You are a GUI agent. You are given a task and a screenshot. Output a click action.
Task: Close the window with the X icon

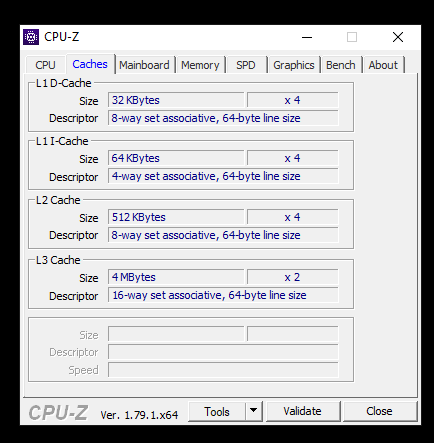(x=398, y=37)
